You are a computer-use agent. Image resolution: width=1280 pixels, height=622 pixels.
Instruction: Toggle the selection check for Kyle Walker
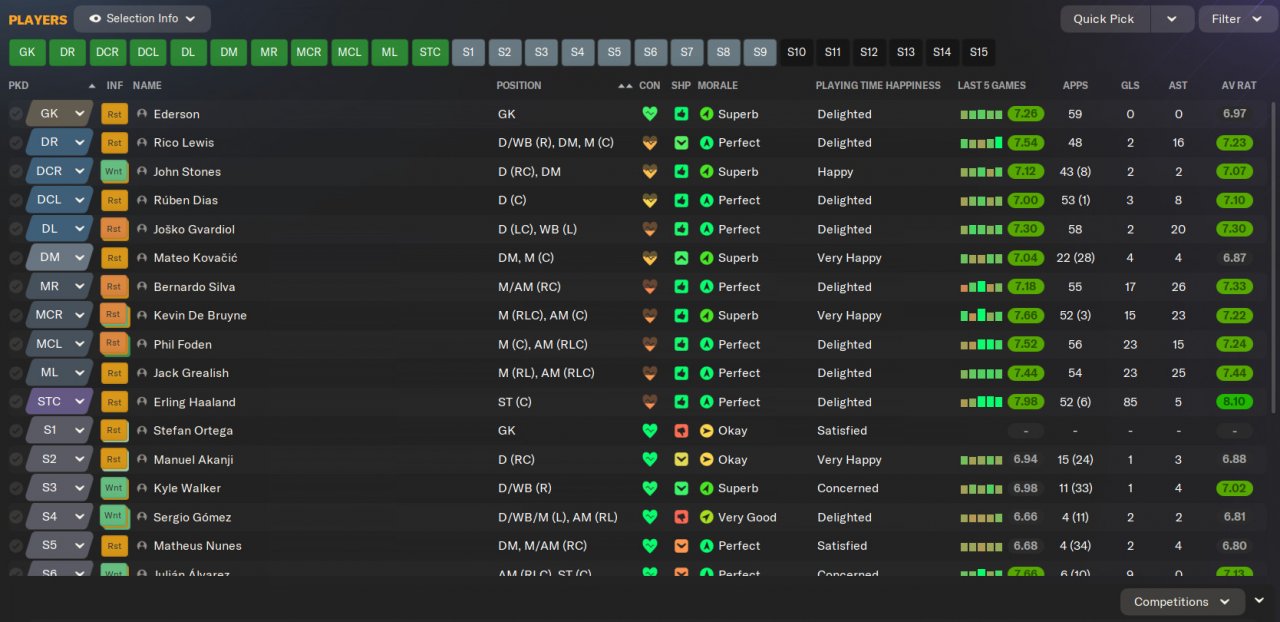pos(16,488)
